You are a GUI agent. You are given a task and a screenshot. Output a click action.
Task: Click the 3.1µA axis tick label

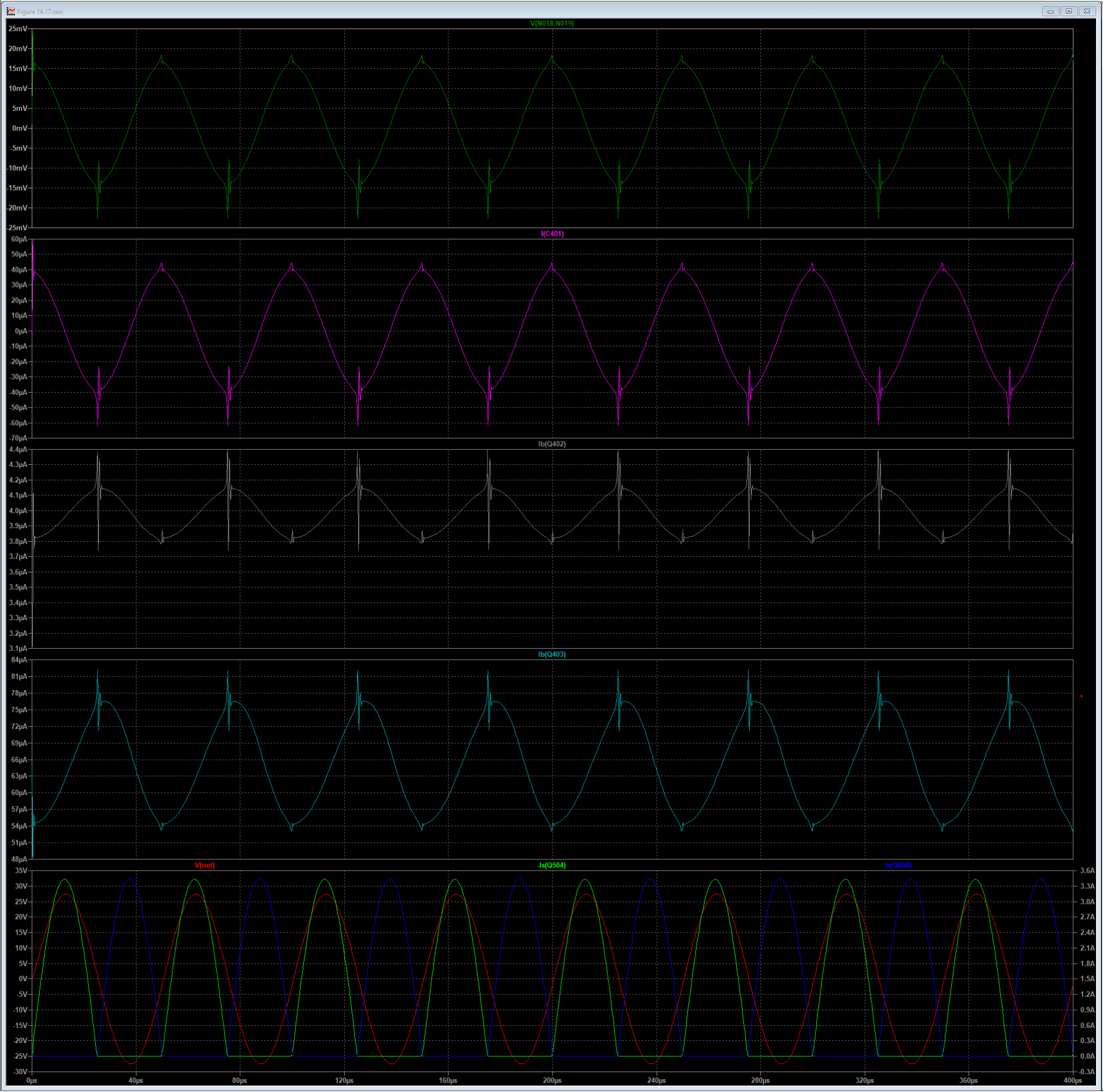coord(18,649)
